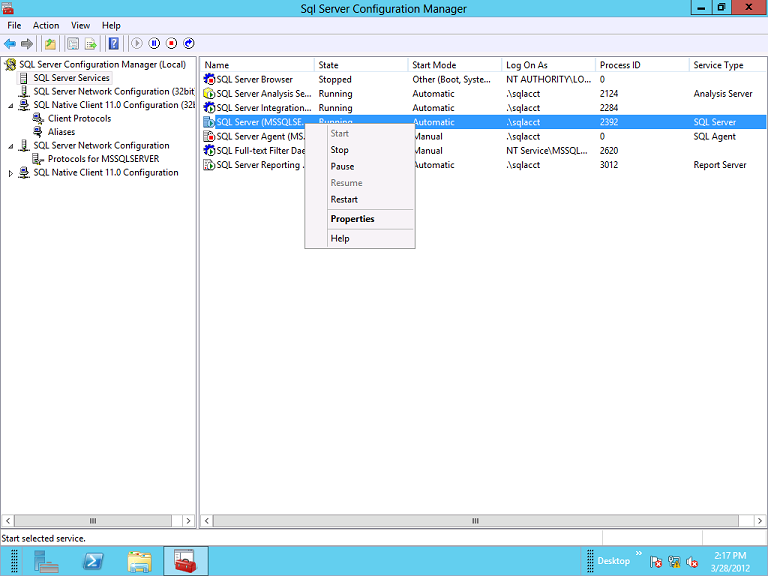
Task: Click the right pane horizontal scrollbar thumb
Action: 476,521
